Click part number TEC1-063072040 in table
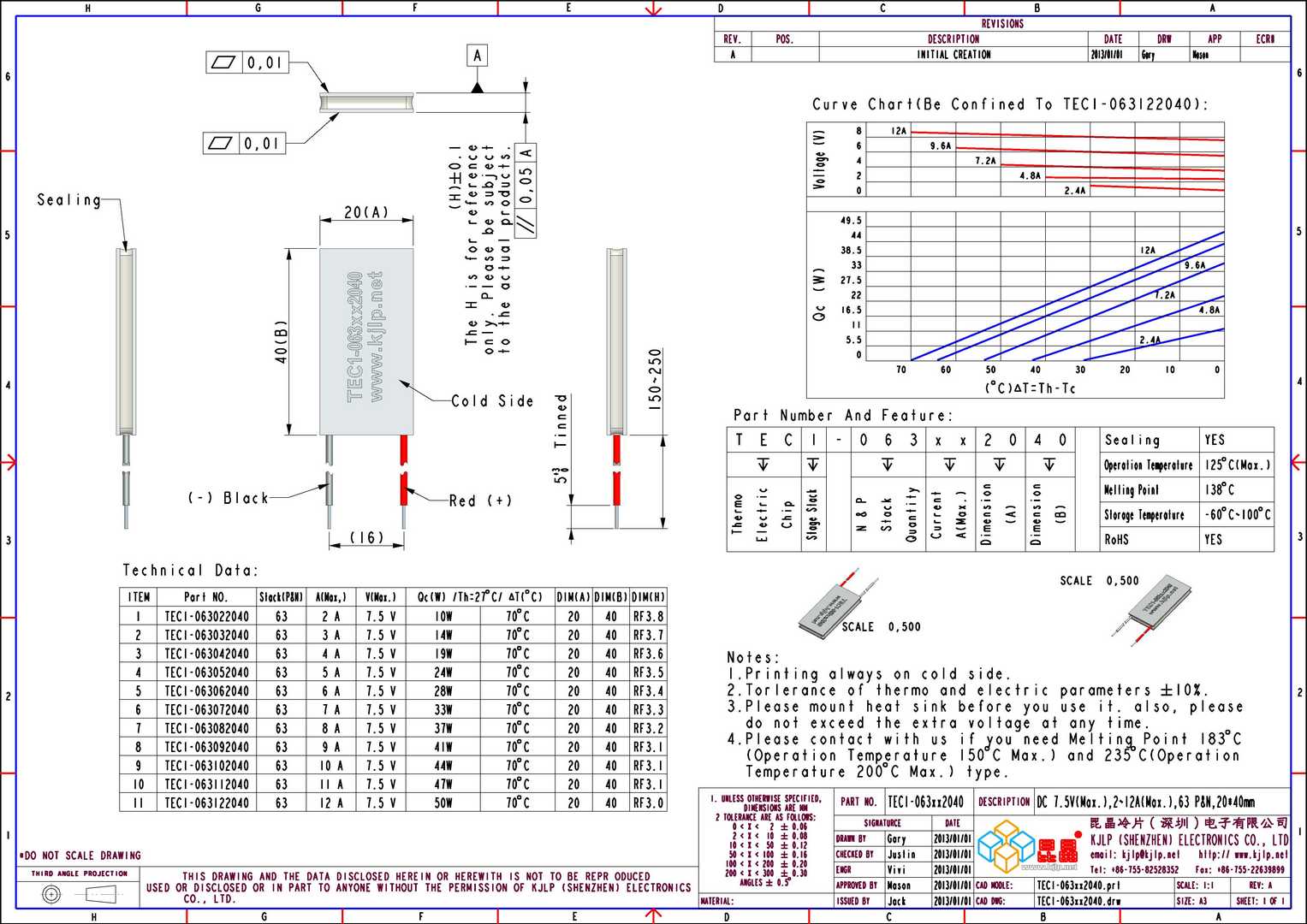Viewport: 1307px width, 924px height. [206, 710]
